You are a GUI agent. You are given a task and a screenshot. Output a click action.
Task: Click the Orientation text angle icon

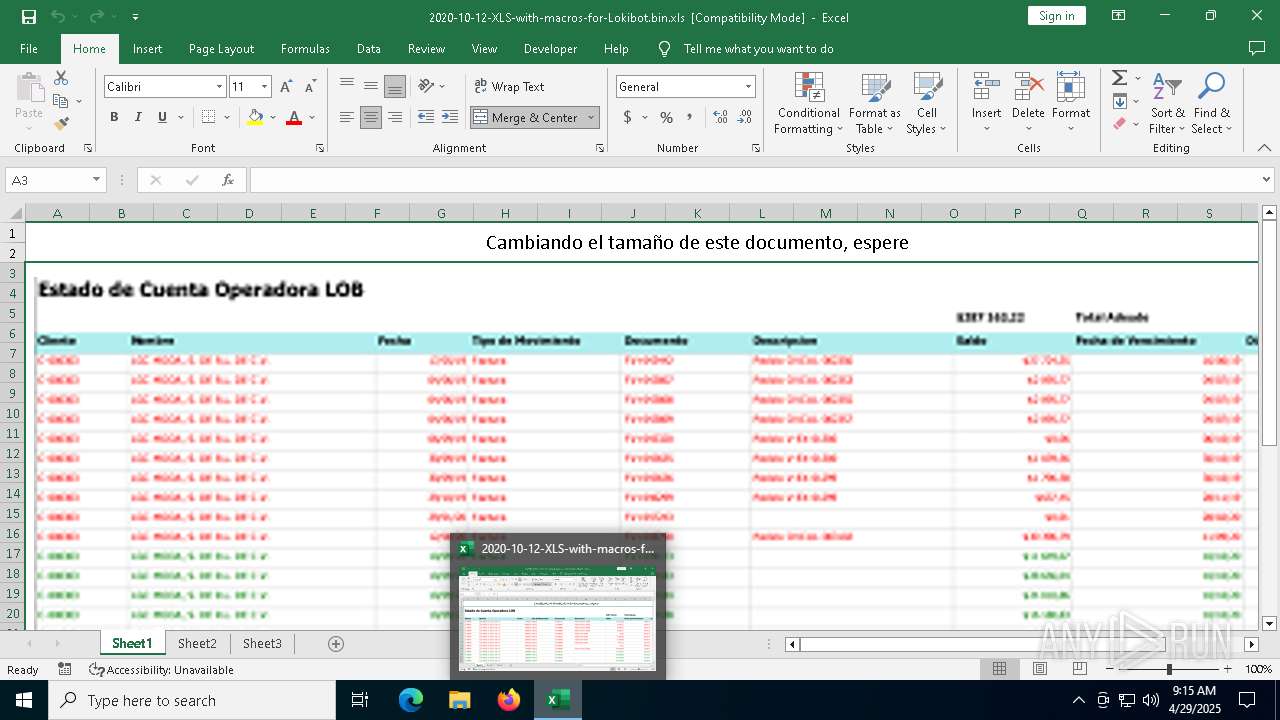pos(427,86)
